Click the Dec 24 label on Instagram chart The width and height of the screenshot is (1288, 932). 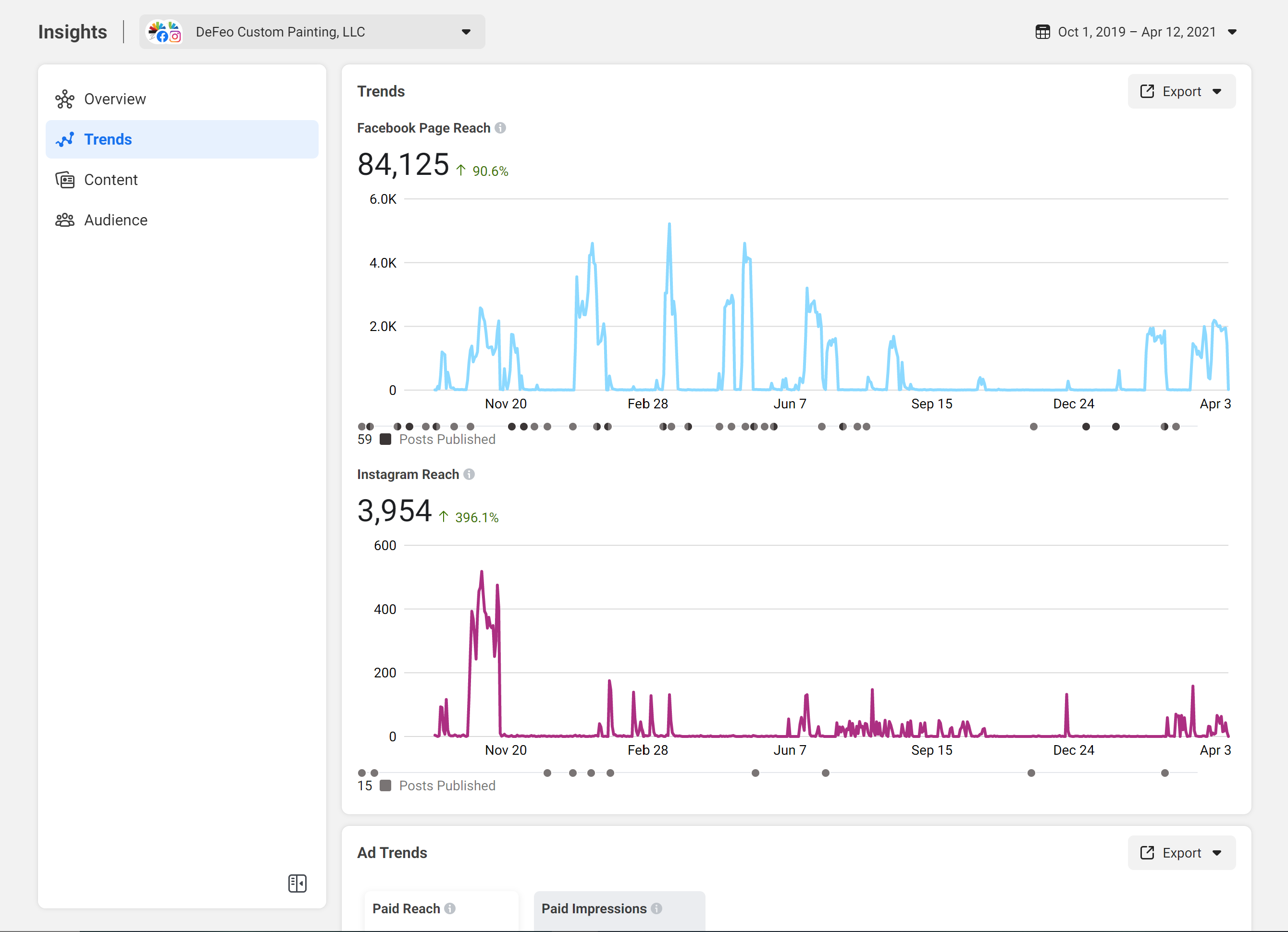(x=1073, y=750)
